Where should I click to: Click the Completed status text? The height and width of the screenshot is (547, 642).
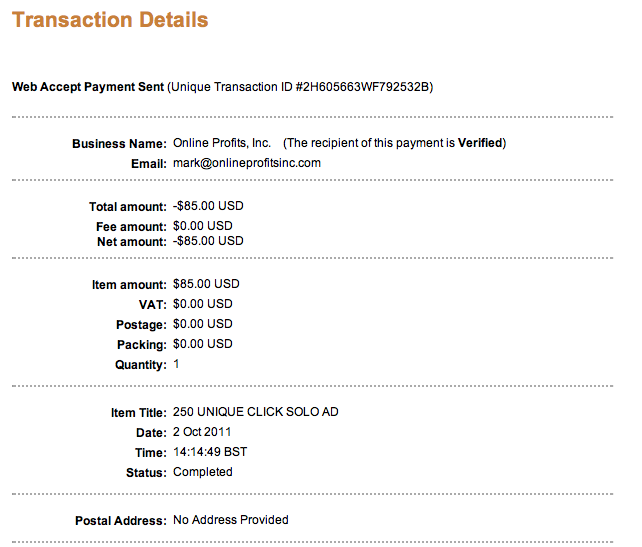click(x=203, y=471)
